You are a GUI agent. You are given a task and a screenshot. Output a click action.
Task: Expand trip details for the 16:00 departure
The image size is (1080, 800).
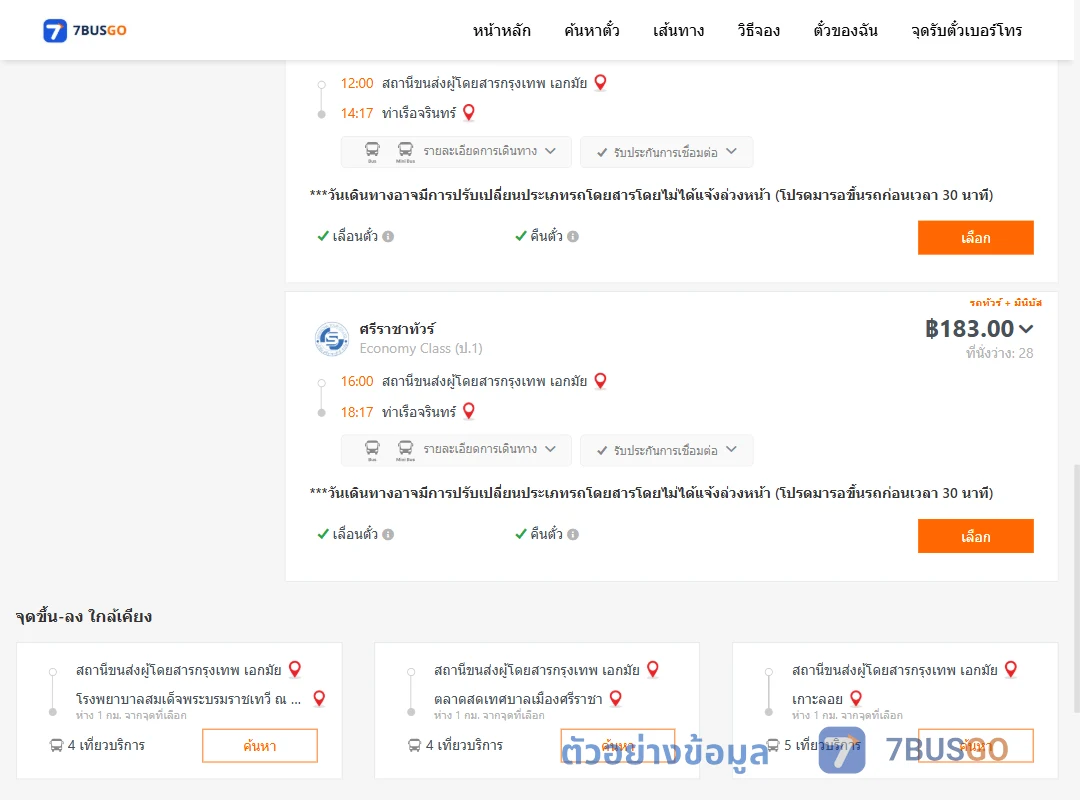pyautogui.click(x=456, y=450)
